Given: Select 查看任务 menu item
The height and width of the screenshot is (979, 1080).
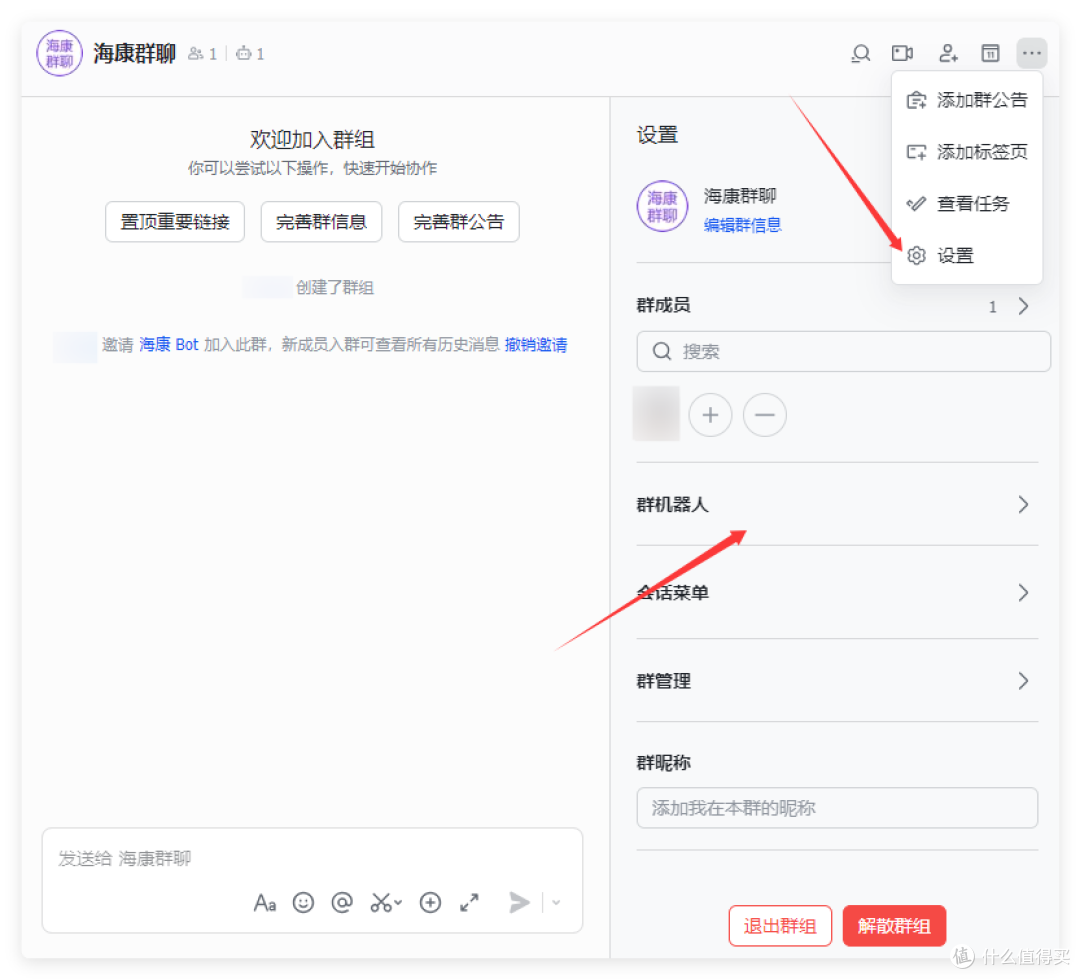Looking at the screenshot, I should [966, 203].
